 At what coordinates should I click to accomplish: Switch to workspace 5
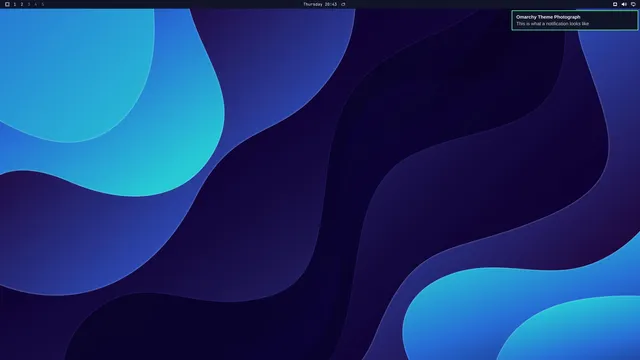(x=42, y=4)
